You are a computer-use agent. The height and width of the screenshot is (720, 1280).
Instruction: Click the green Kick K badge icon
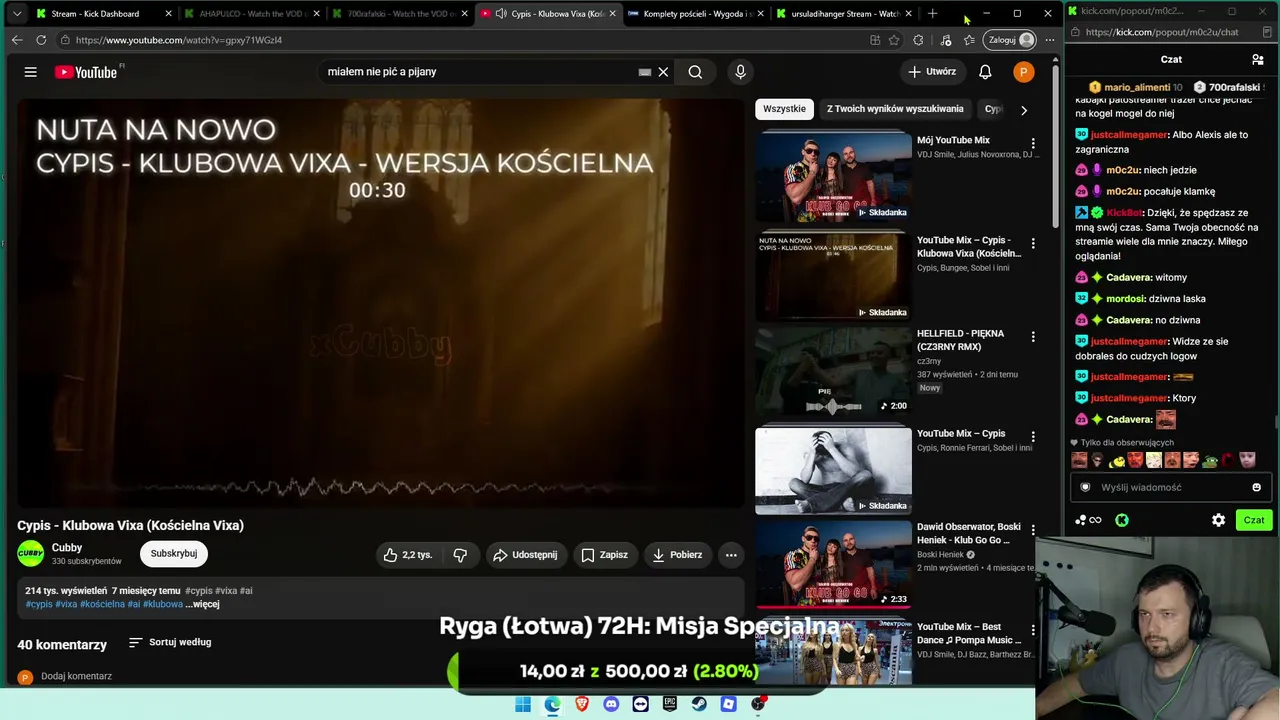pos(1122,520)
